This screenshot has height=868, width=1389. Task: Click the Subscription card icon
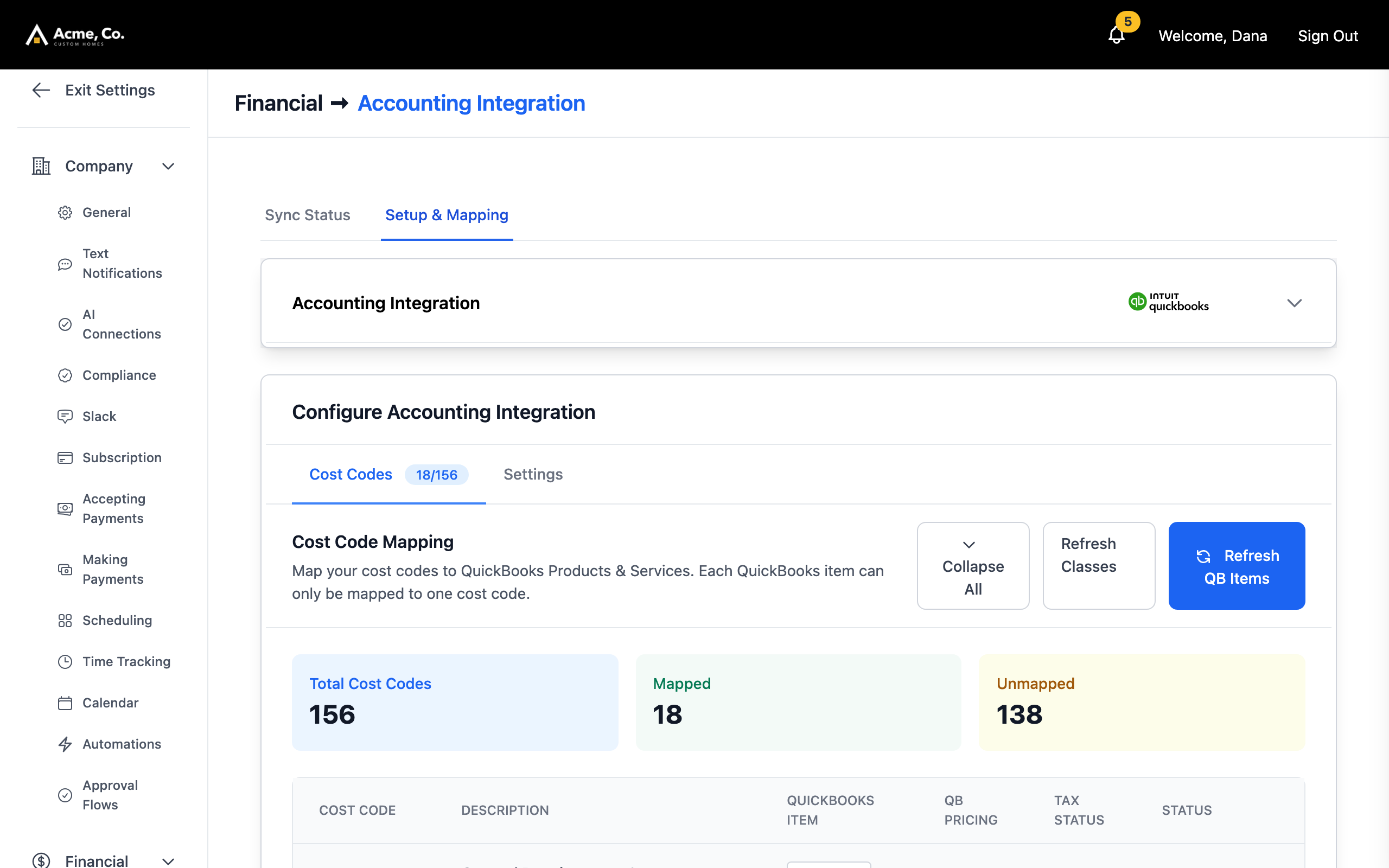click(x=65, y=457)
